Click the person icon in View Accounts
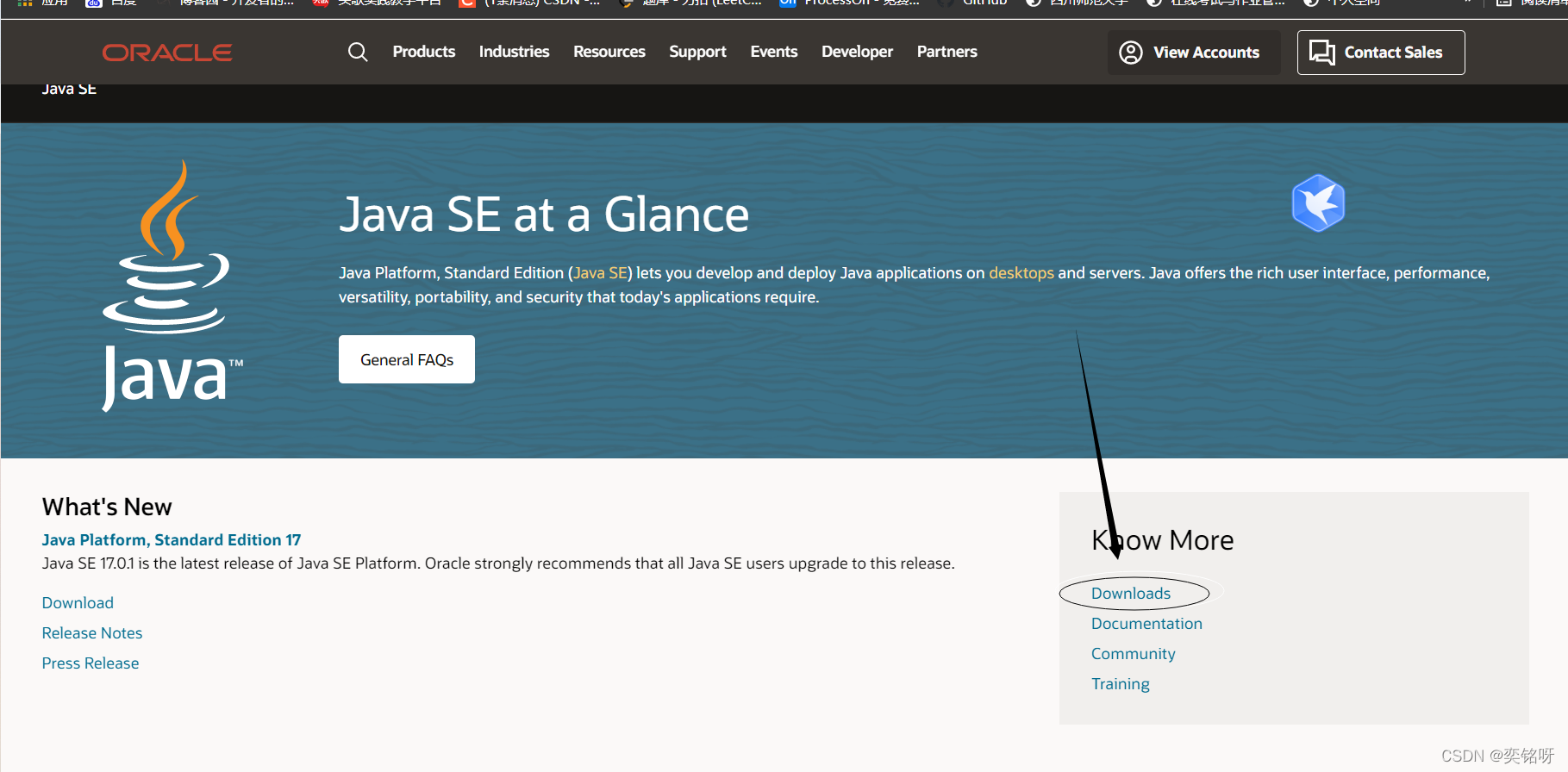The height and width of the screenshot is (772, 1568). 1131,53
